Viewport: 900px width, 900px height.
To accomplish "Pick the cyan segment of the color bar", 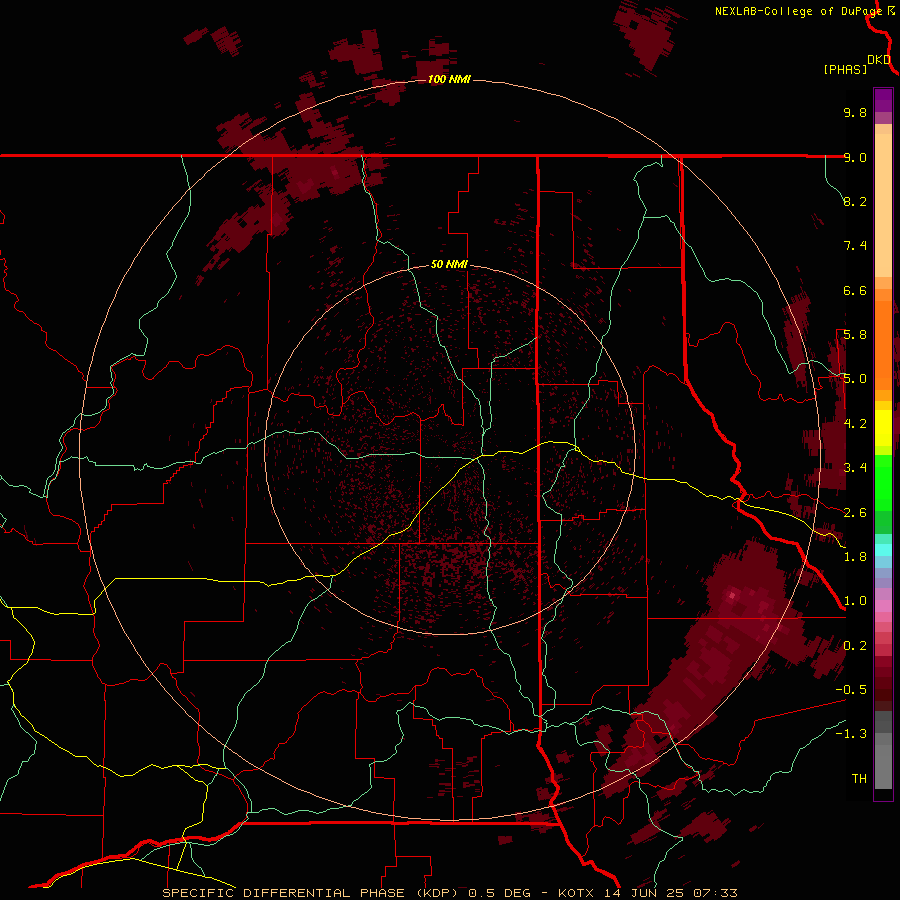I will coord(883,550).
